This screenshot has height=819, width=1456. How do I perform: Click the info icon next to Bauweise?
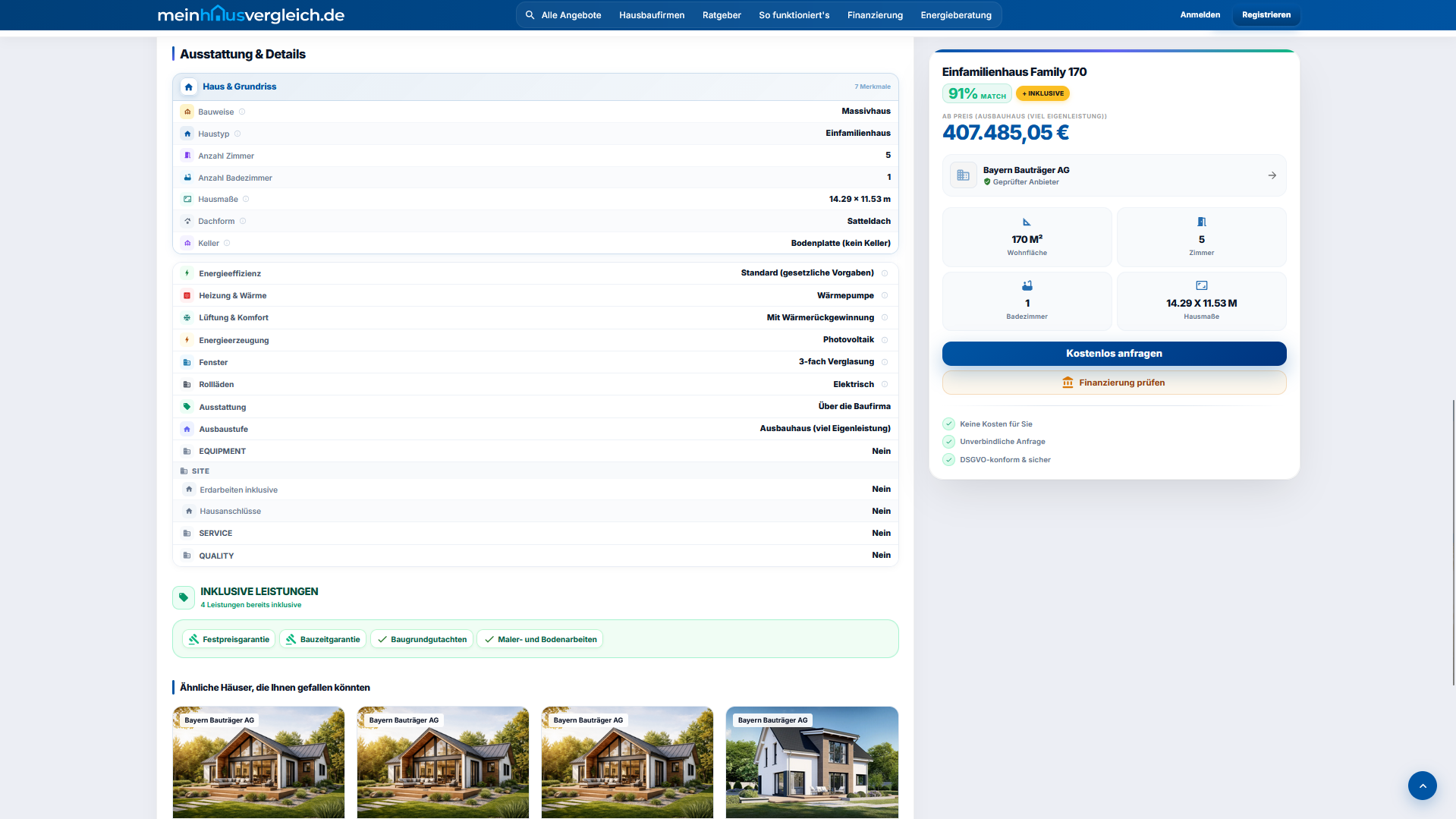point(242,112)
